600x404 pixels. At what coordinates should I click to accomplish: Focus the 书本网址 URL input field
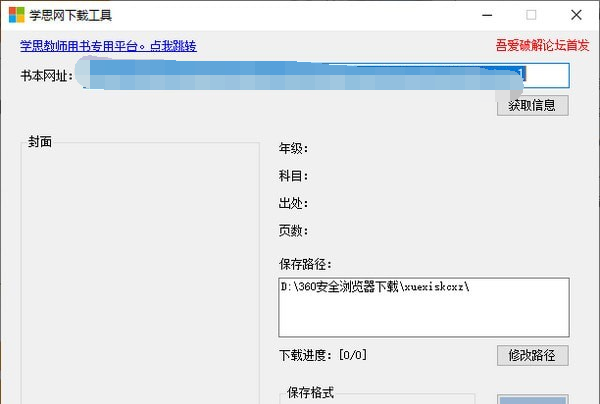coord(324,75)
